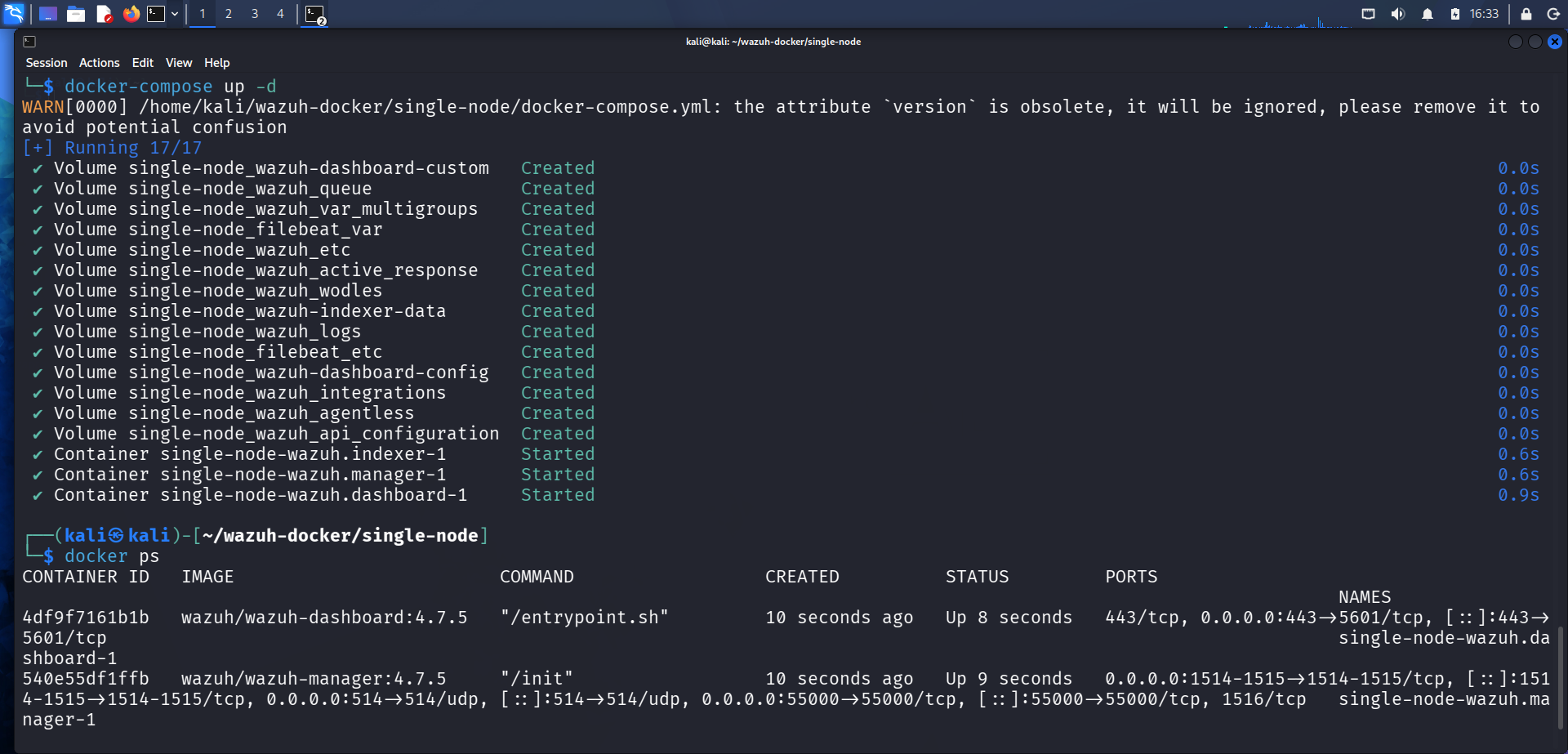Switch to workspace 4
This screenshot has width=1568, height=754.
tap(280, 14)
